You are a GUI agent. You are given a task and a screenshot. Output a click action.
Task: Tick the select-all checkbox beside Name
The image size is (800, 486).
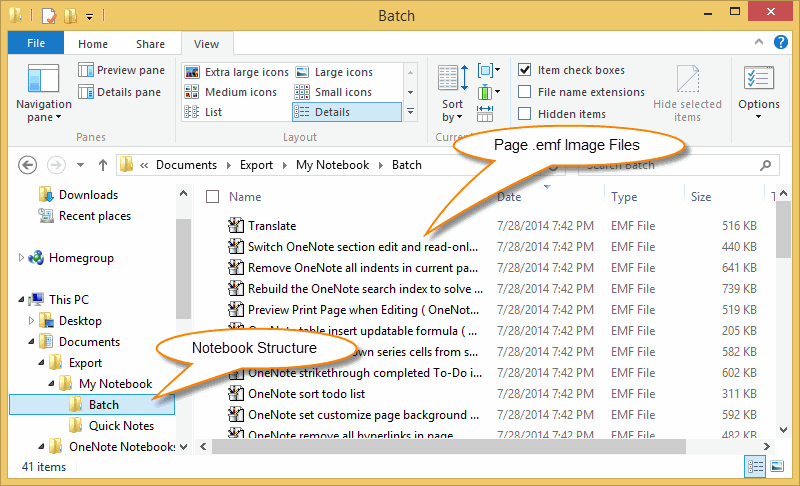pyautogui.click(x=212, y=197)
